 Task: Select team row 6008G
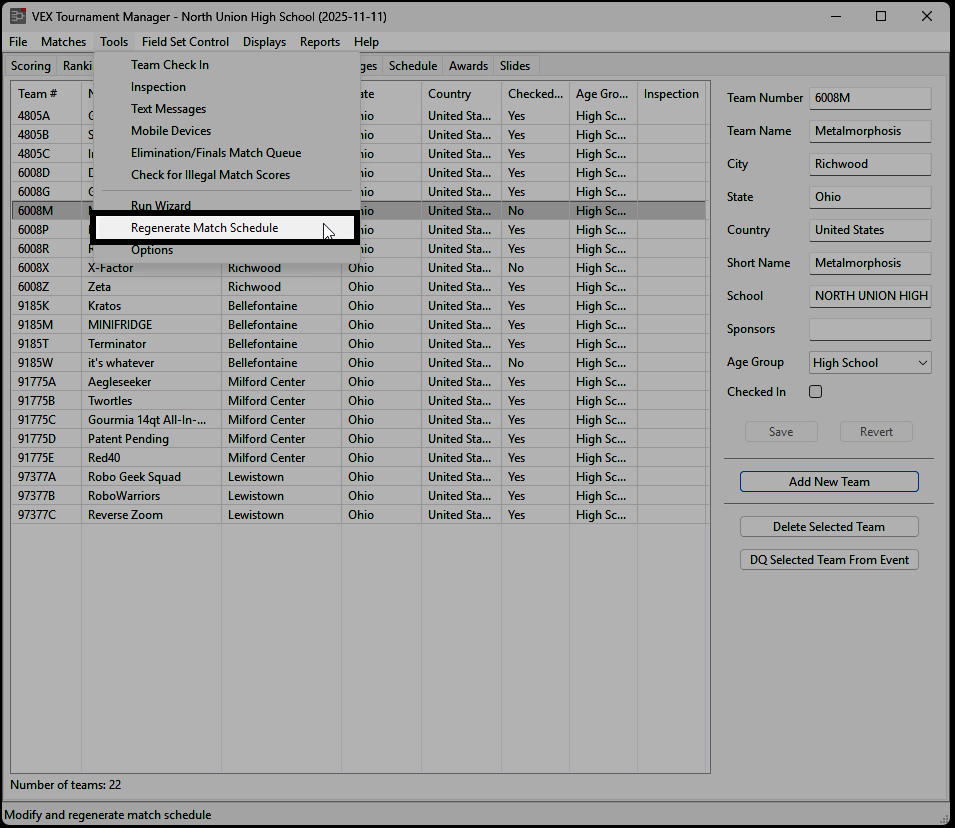coord(359,191)
